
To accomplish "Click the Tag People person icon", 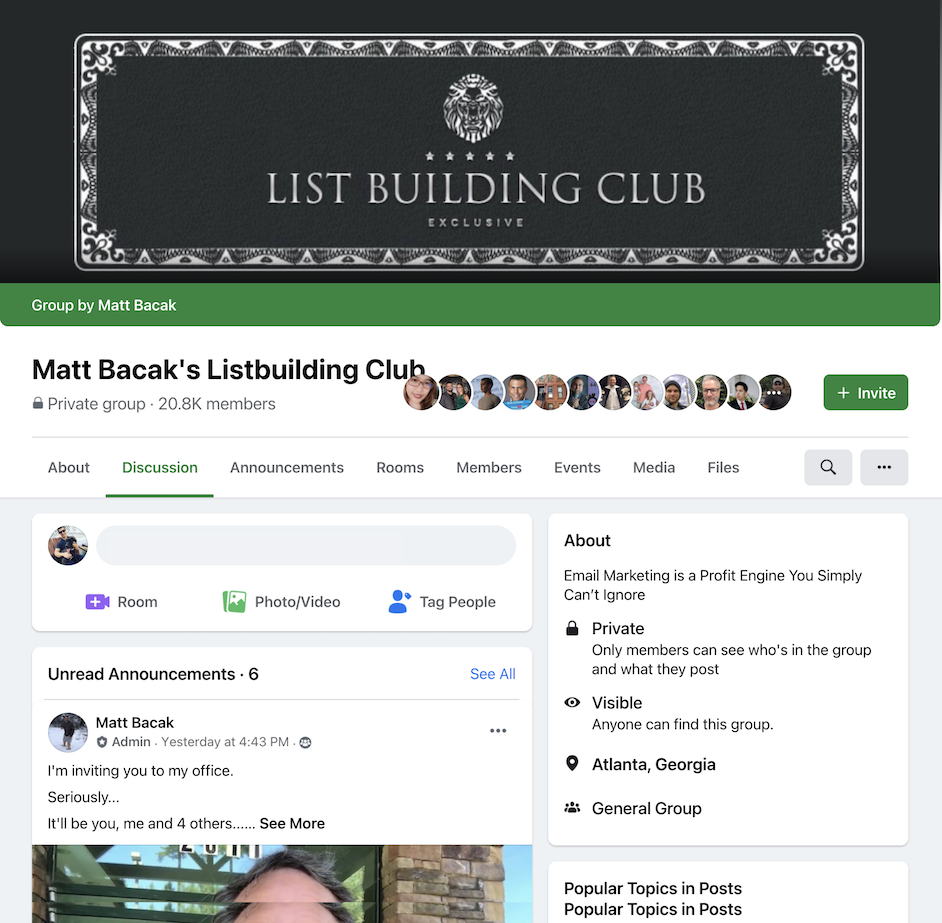I will point(400,602).
